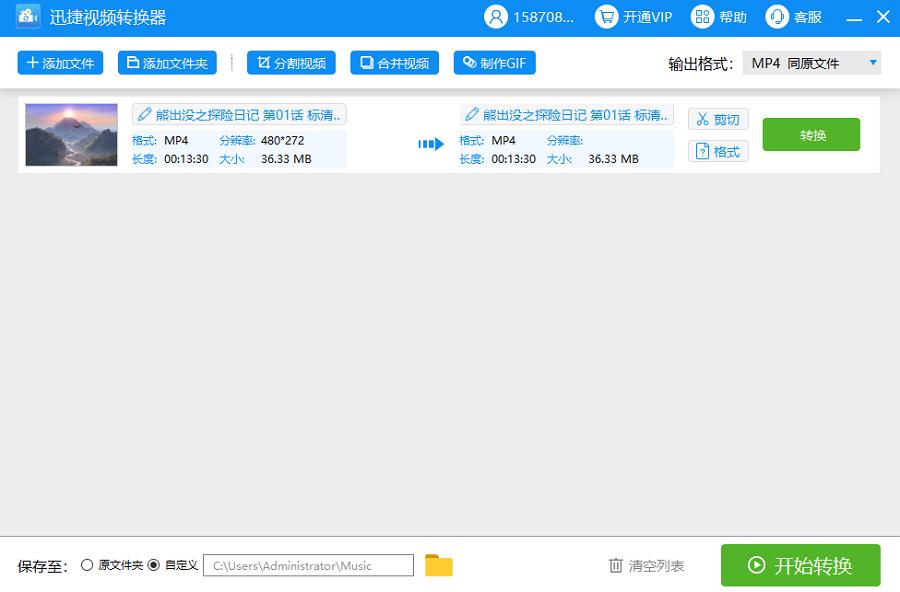
Task: Open the 输出格式 MP4 format dropdown
Action: point(812,62)
